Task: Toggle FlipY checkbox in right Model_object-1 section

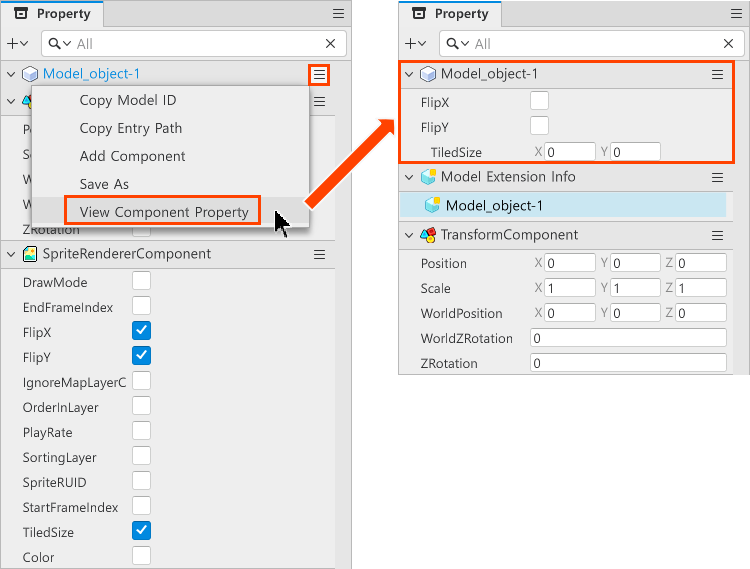Action: [x=539, y=125]
